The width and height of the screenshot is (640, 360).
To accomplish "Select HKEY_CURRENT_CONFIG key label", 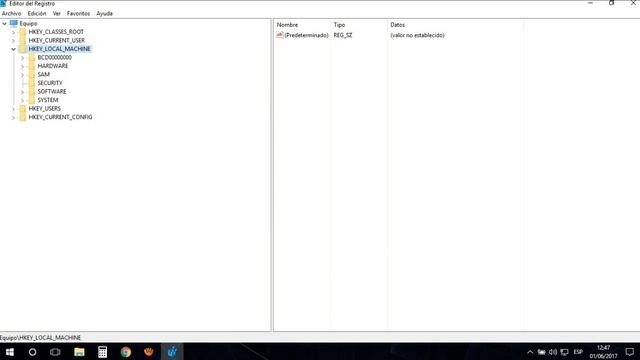I will point(60,117).
